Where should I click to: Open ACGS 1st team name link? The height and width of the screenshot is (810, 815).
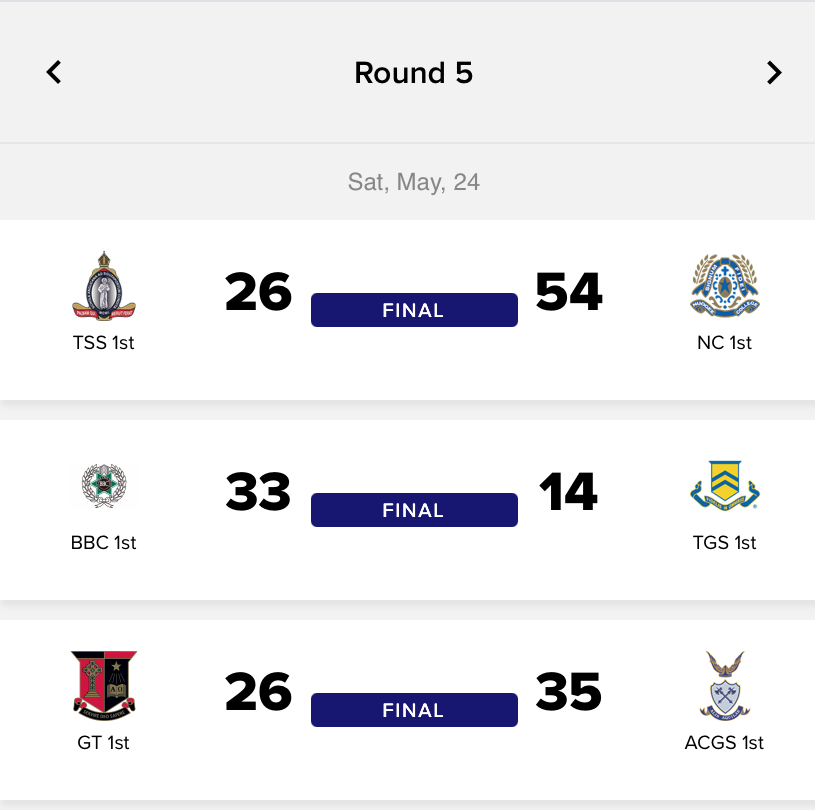coord(725,742)
